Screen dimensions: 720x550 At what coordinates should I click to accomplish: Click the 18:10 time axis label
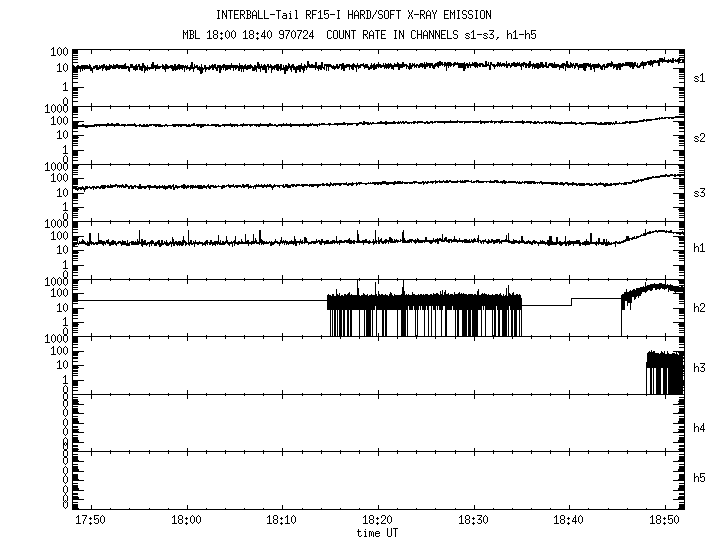pyautogui.click(x=282, y=521)
